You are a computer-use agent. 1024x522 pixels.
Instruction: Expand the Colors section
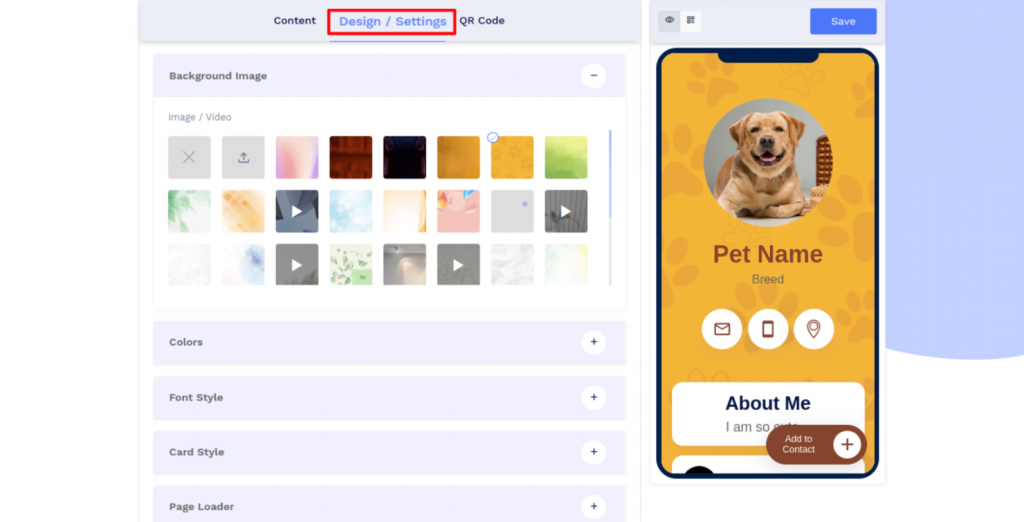point(593,342)
